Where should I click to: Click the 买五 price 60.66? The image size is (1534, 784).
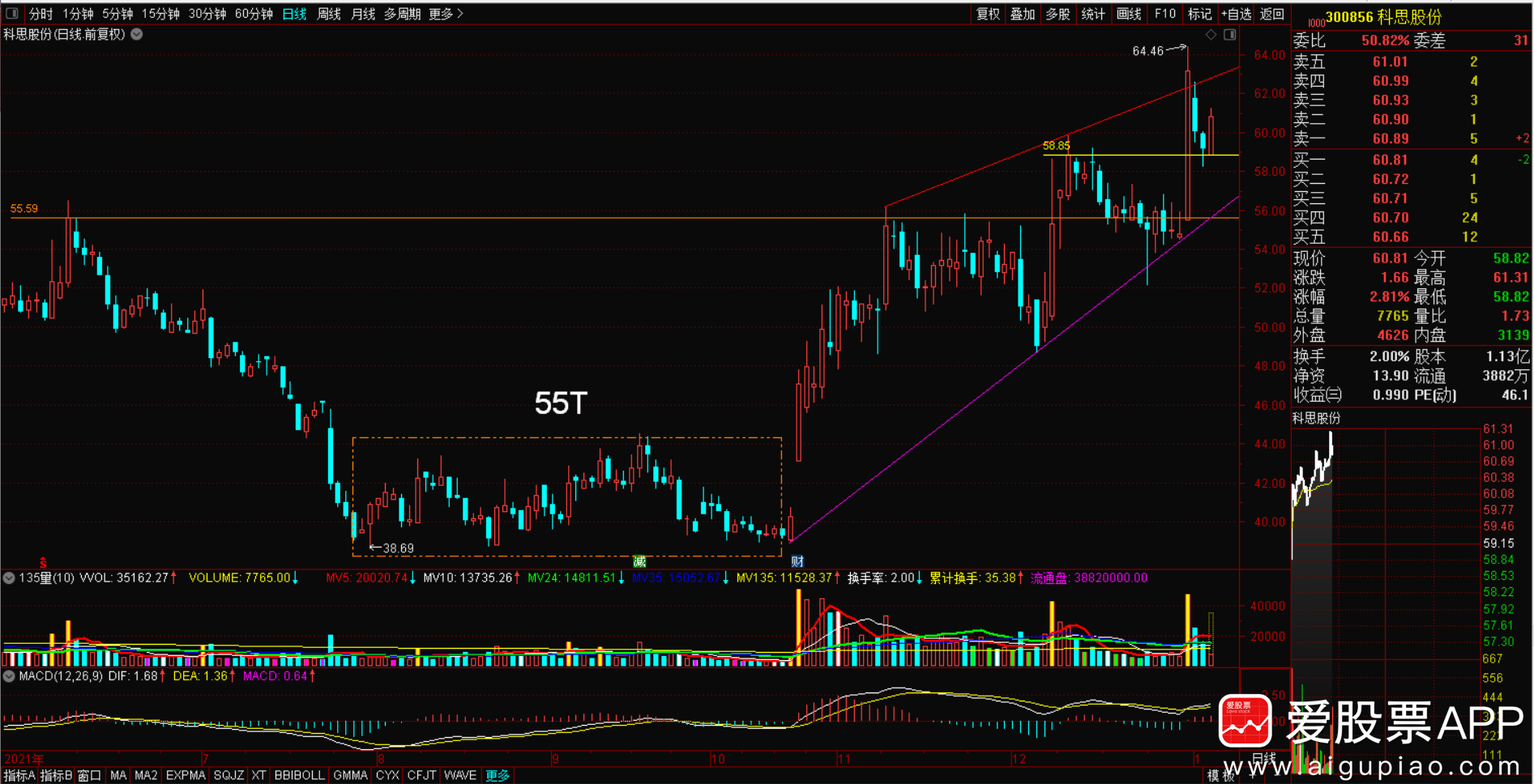1391,236
